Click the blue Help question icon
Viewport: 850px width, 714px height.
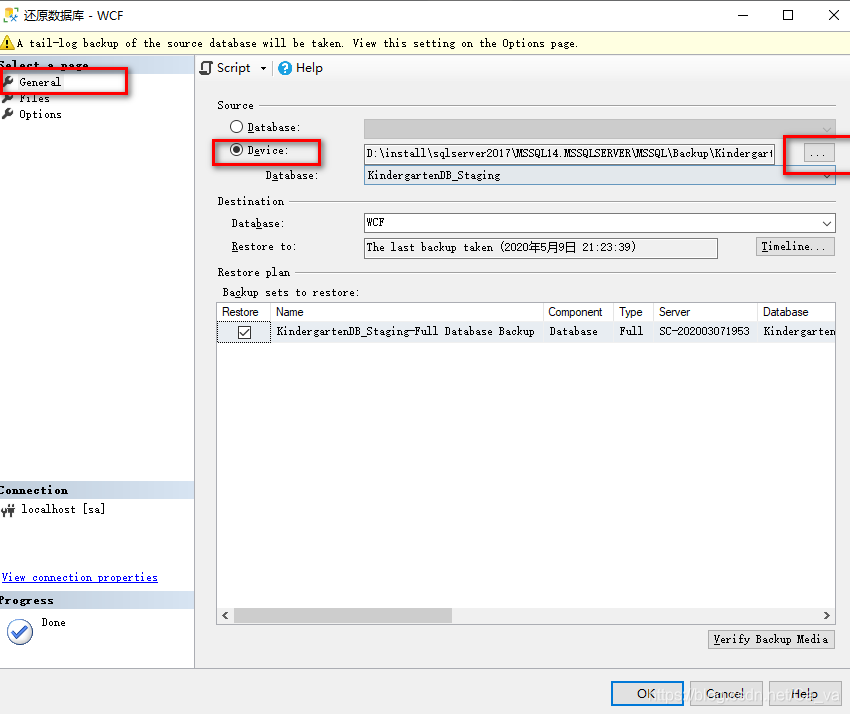285,68
